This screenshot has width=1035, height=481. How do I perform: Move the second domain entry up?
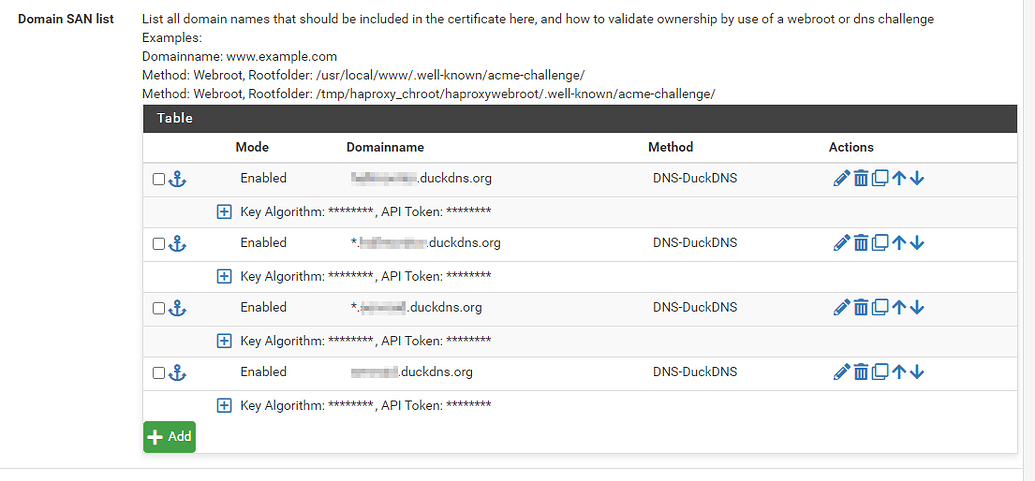point(898,243)
